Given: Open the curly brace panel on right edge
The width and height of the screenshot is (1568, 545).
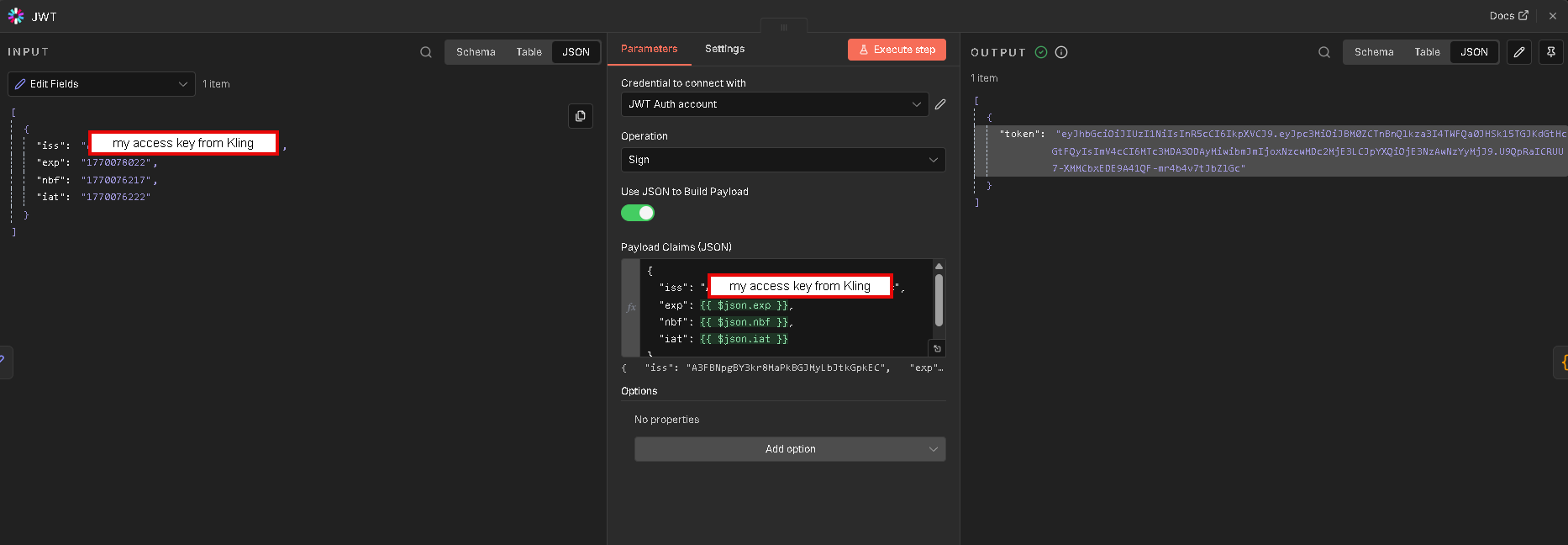Looking at the screenshot, I should coord(1562,362).
